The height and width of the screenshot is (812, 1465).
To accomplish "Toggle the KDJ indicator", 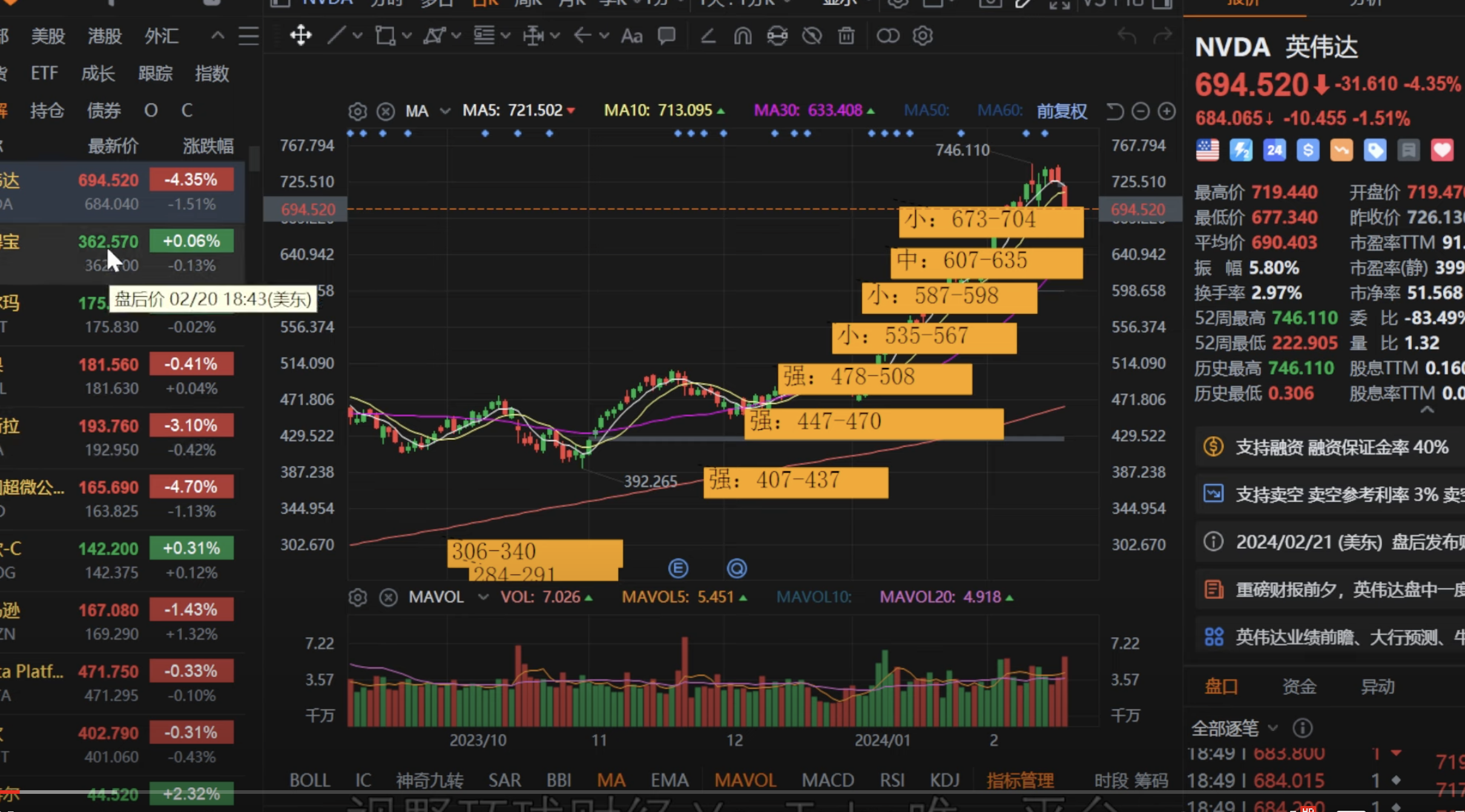I will (944, 781).
